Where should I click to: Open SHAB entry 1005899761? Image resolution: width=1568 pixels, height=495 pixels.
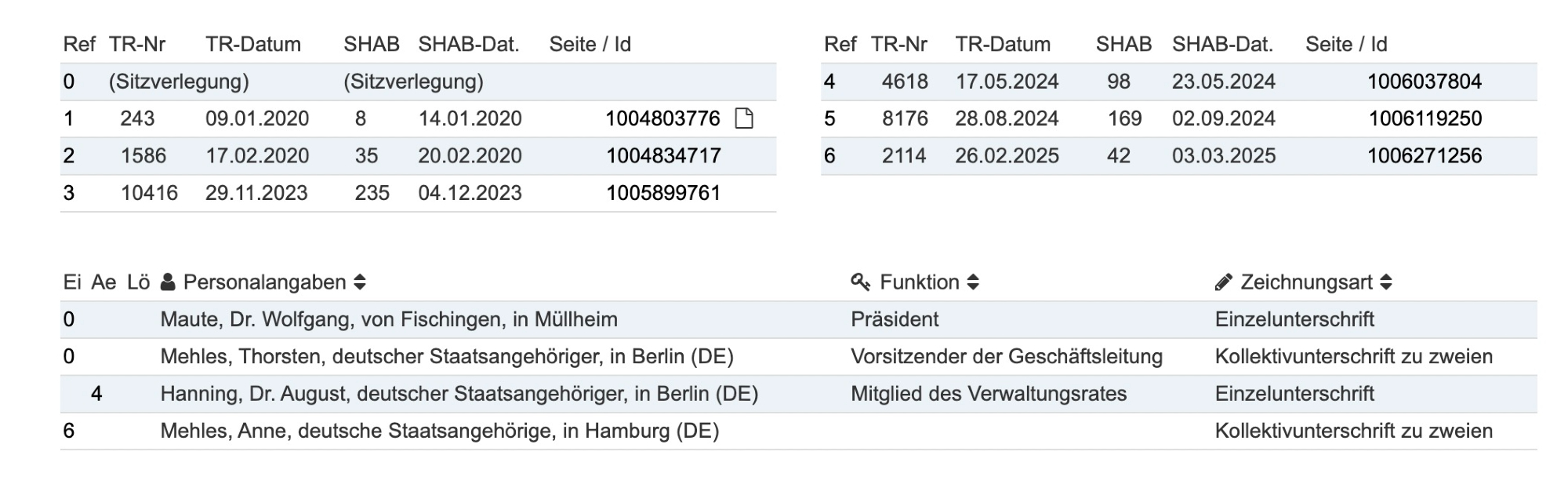coord(663,193)
